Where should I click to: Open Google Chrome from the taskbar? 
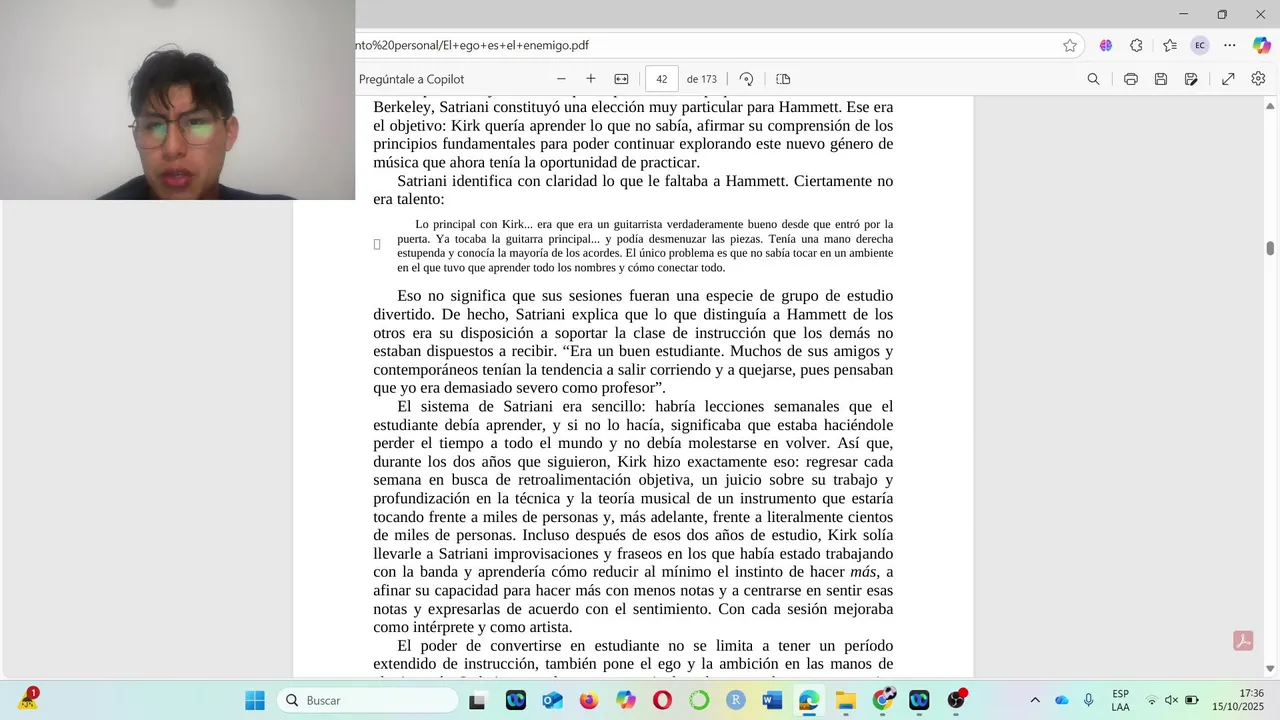(883, 700)
